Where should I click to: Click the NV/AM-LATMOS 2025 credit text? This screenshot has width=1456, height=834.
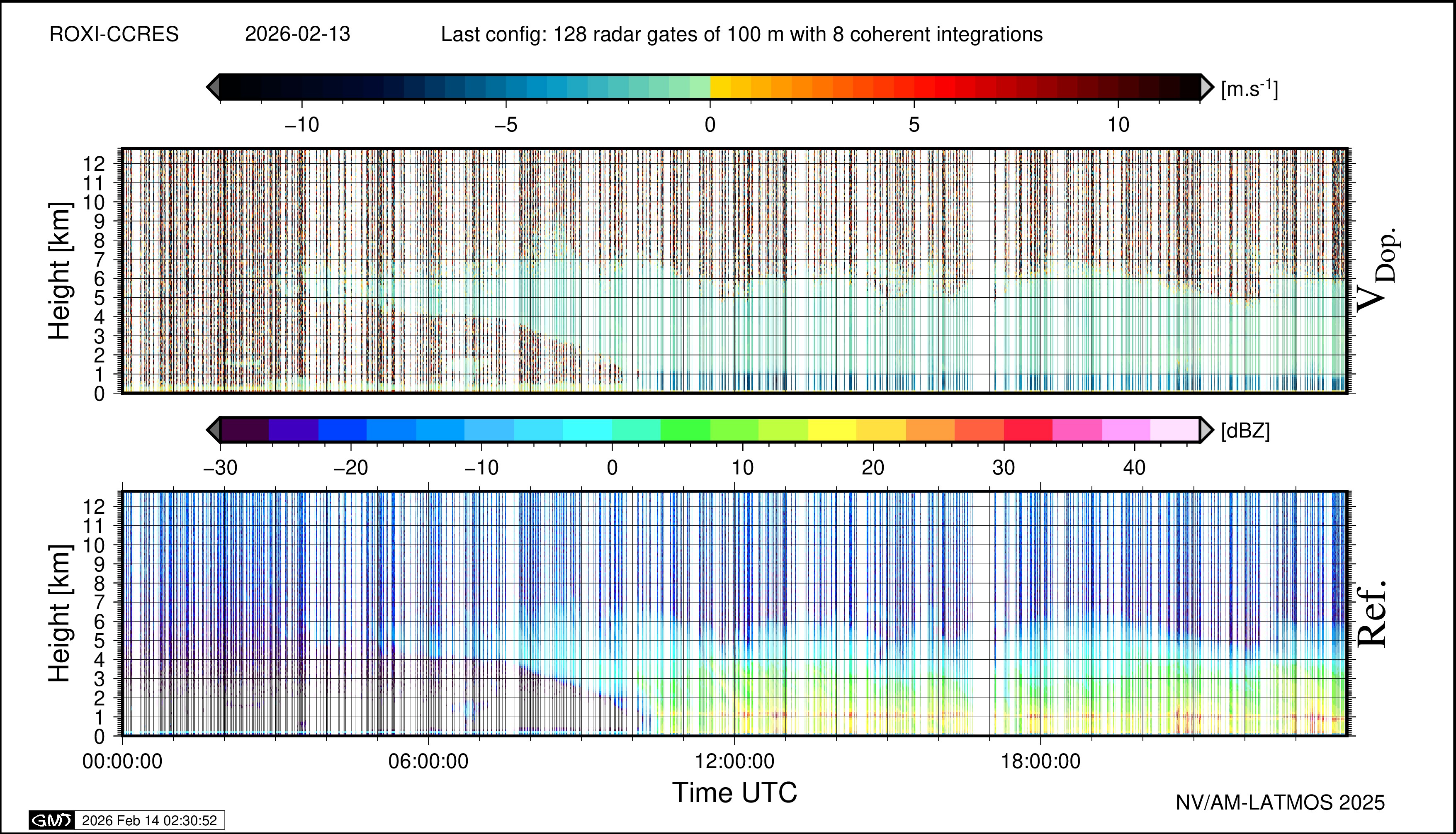1280,803
